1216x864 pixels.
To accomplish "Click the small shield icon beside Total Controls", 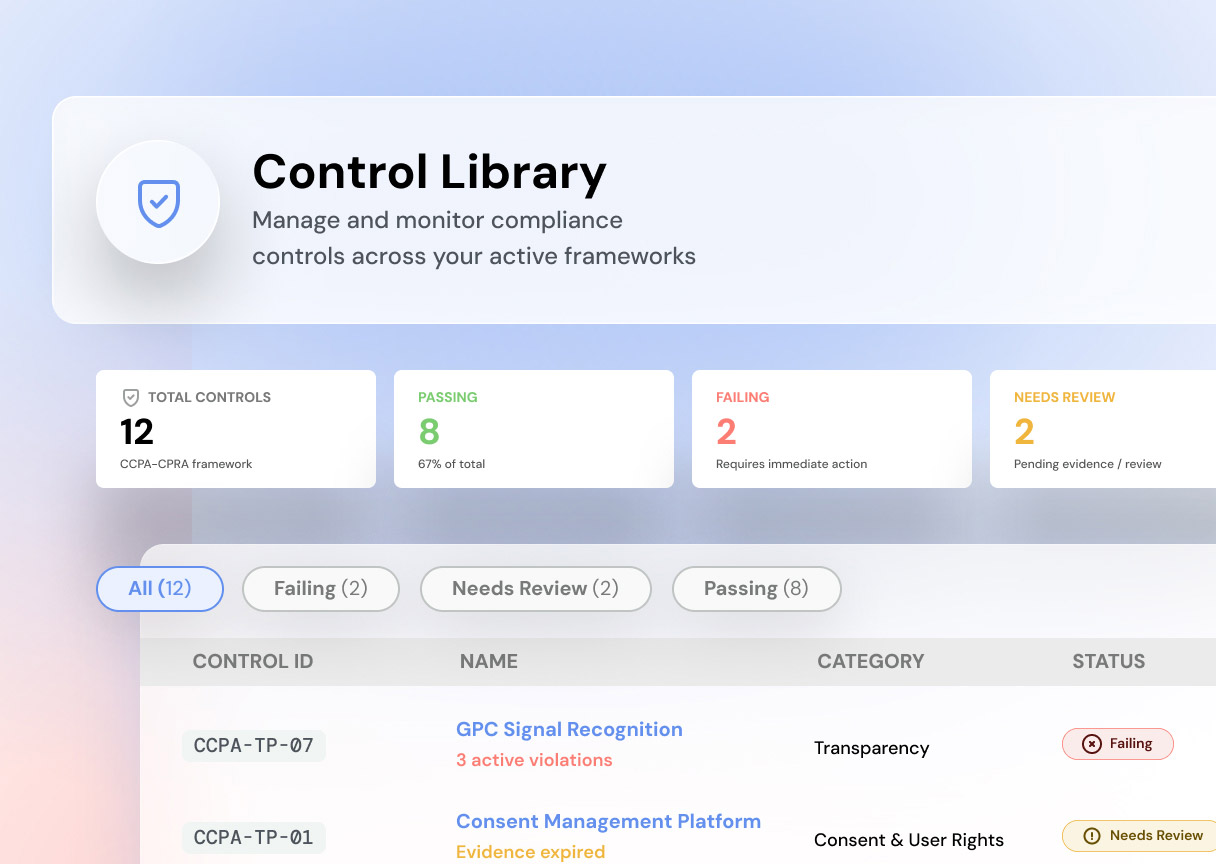I will point(130,397).
